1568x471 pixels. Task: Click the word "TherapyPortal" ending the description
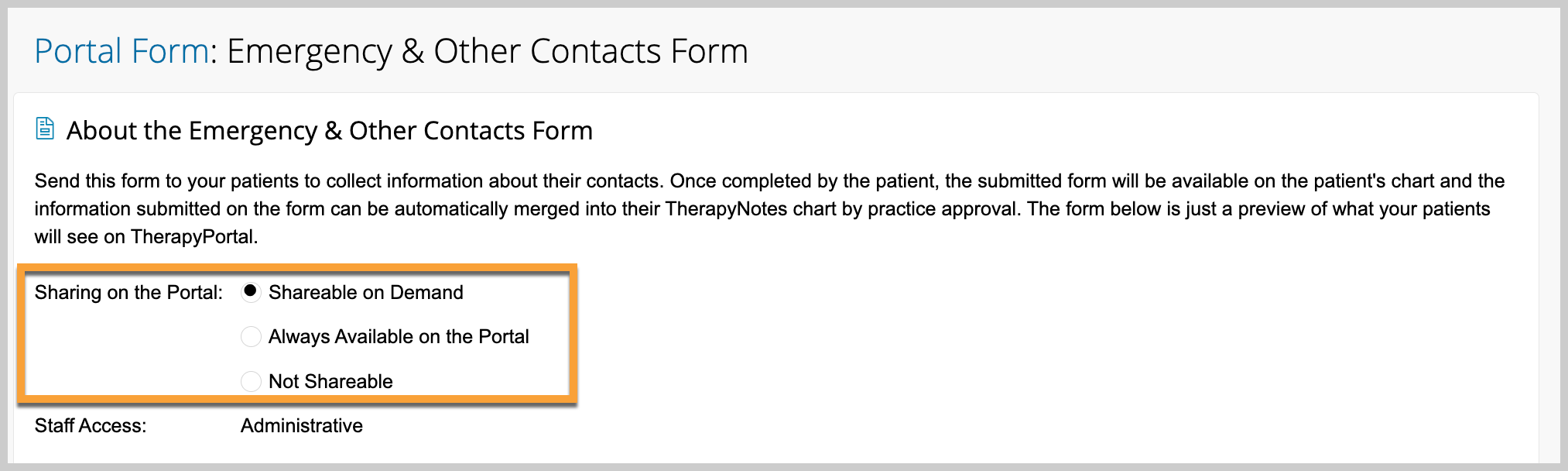click(x=192, y=237)
